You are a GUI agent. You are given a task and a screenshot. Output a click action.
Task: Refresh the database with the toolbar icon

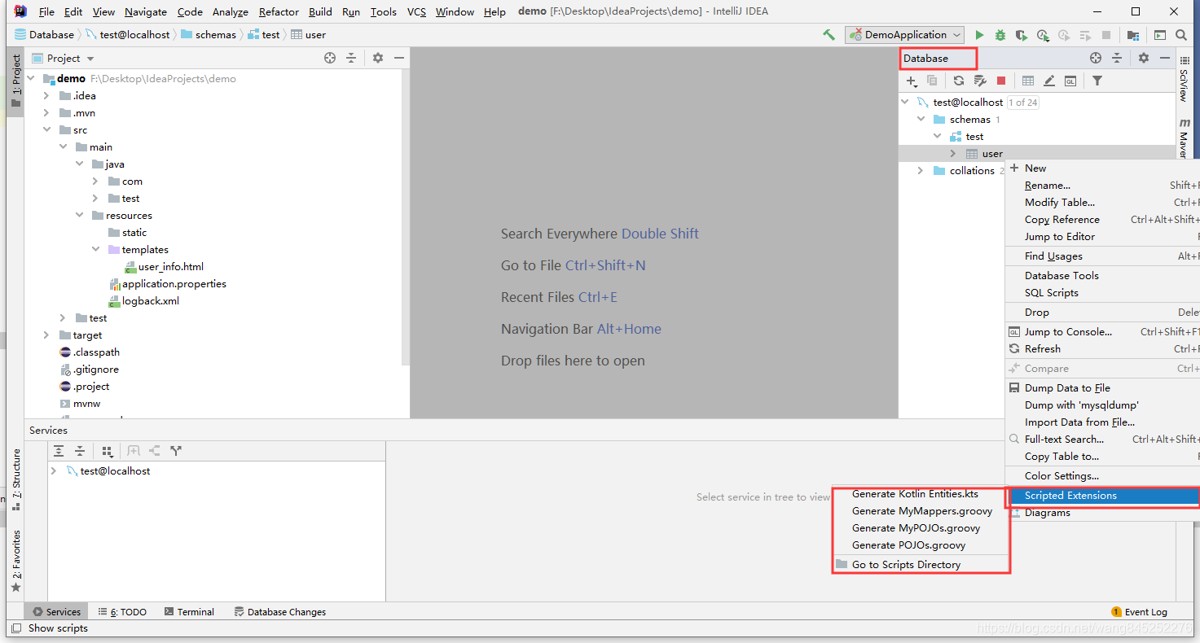(958, 81)
